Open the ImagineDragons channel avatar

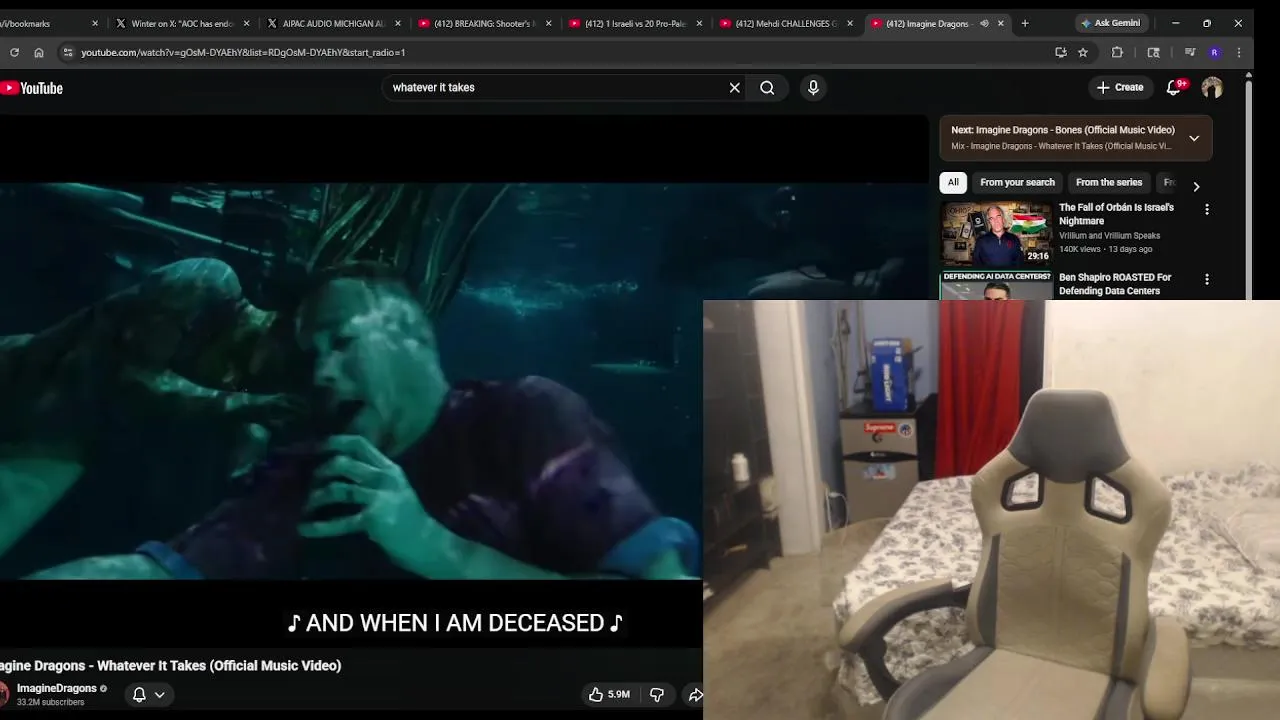[x=4, y=694]
